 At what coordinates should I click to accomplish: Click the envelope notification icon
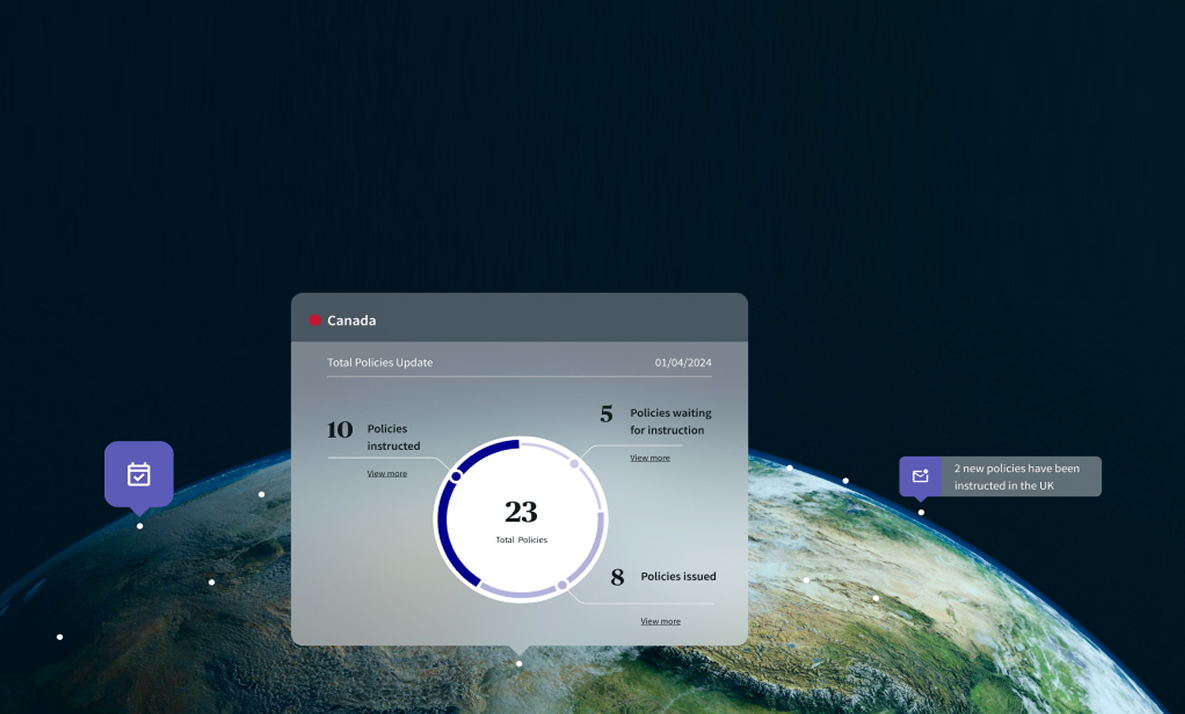click(x=920, y=476)
